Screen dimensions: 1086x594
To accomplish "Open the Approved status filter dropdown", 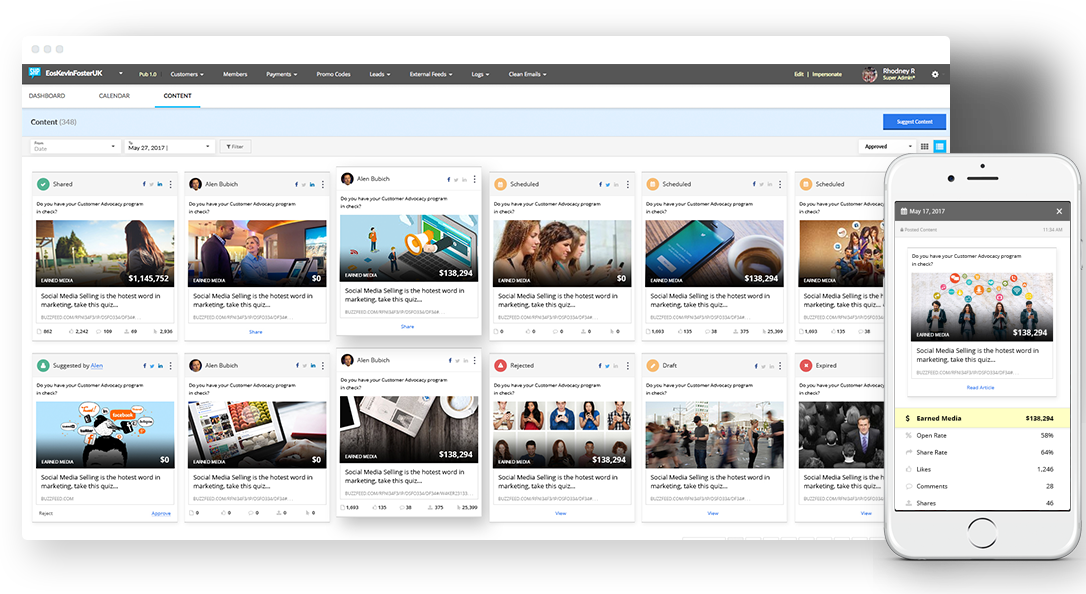I will [887, 147].
